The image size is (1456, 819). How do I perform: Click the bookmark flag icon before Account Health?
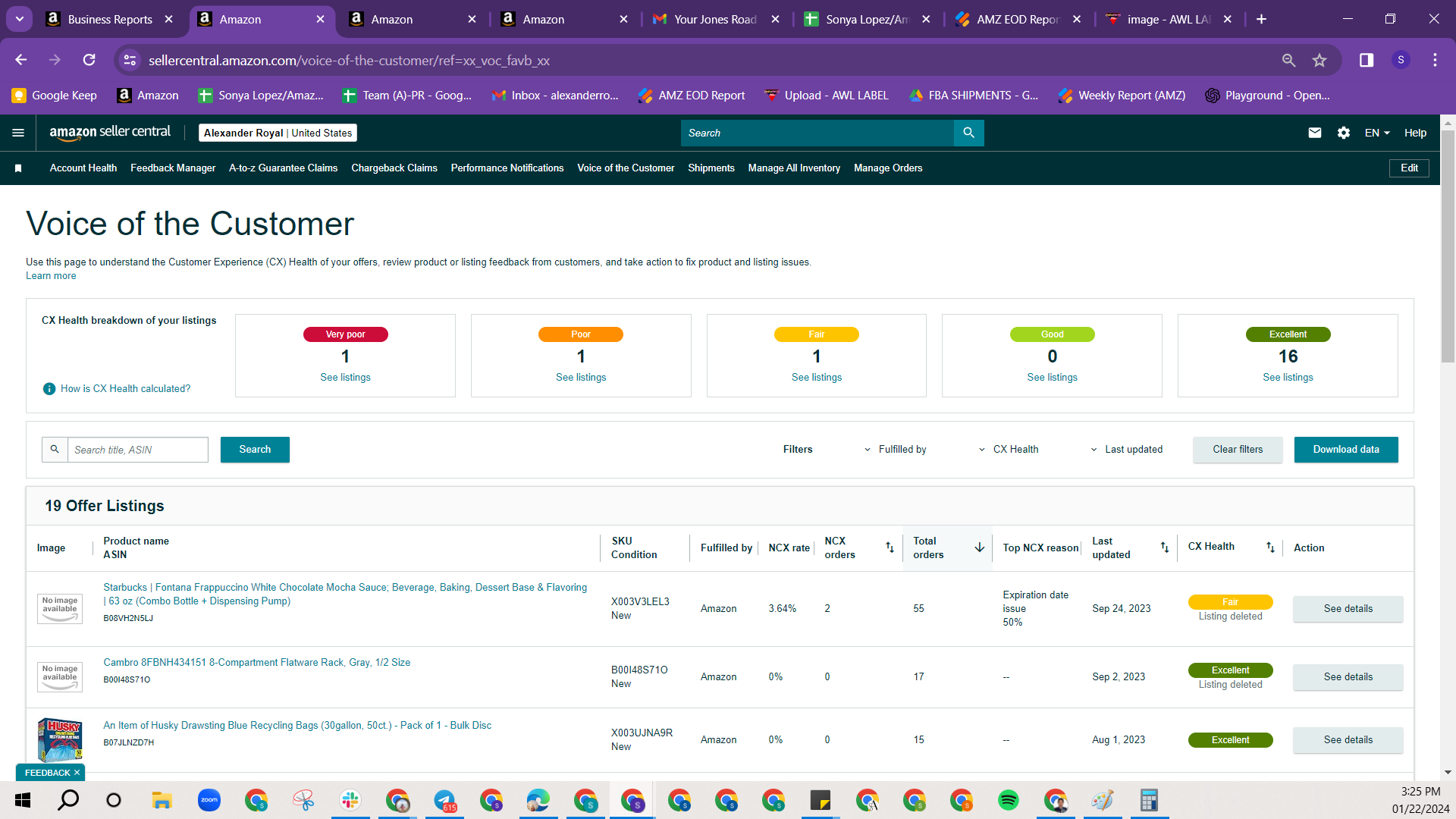tap(18, 168)
